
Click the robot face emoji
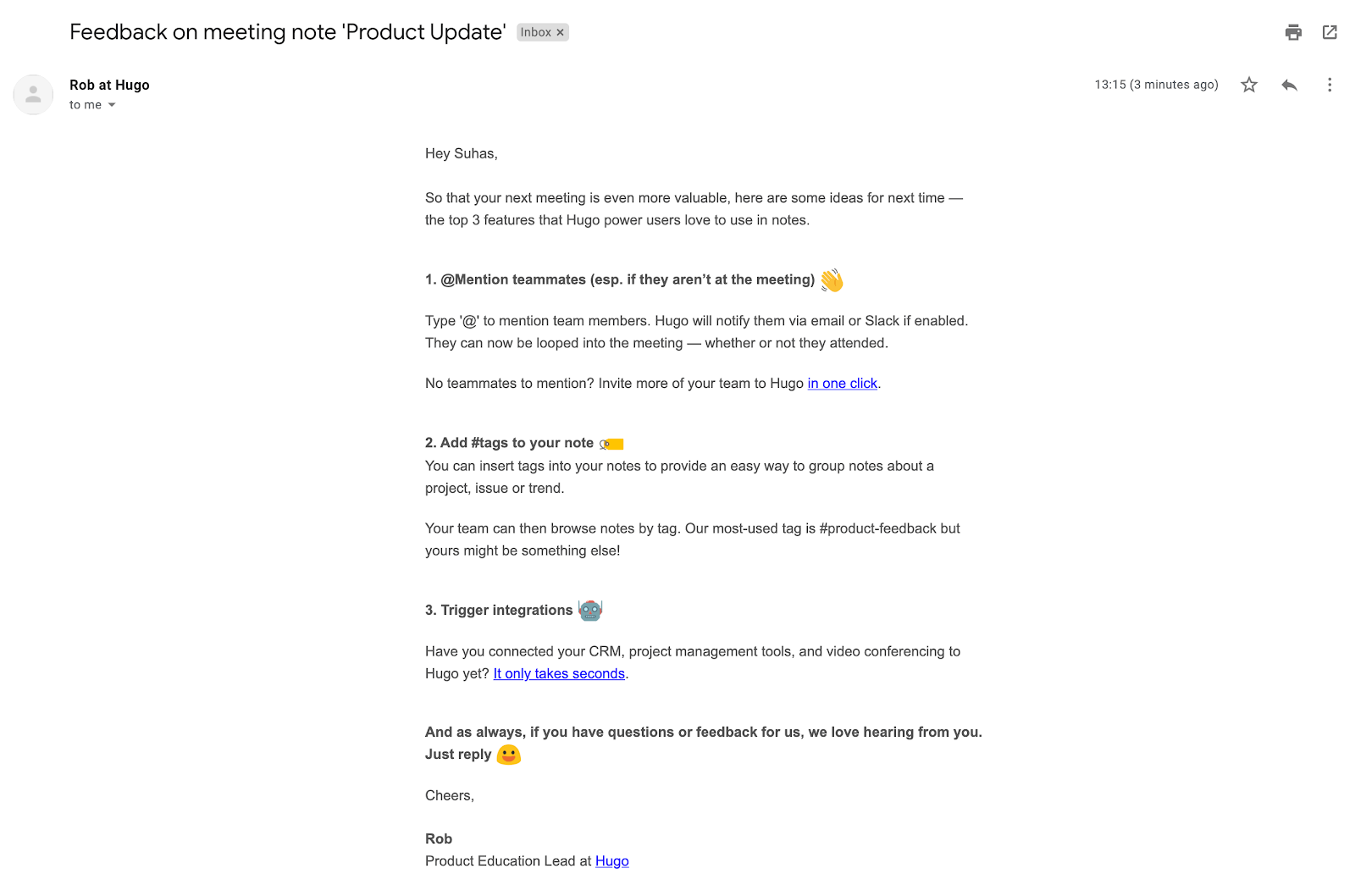pos(590,610)
